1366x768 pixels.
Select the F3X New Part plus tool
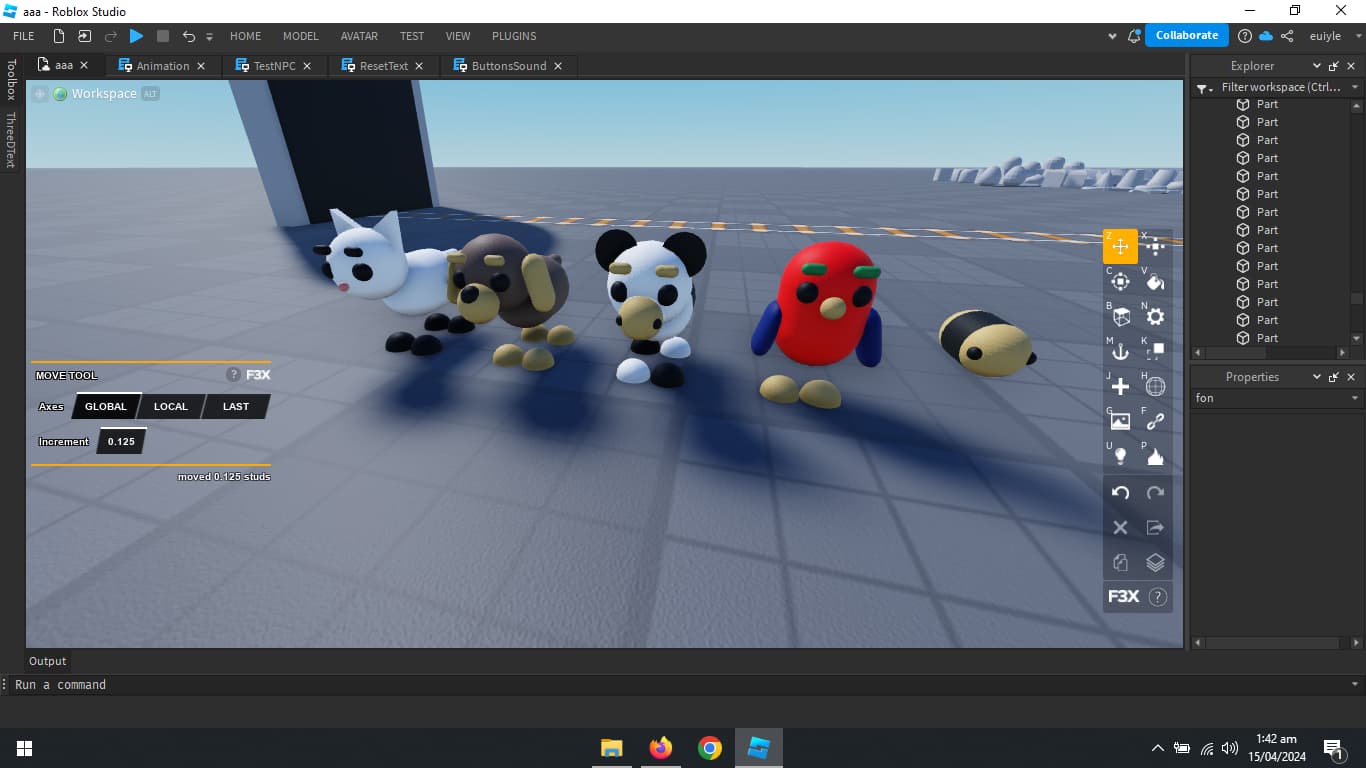1120,387
